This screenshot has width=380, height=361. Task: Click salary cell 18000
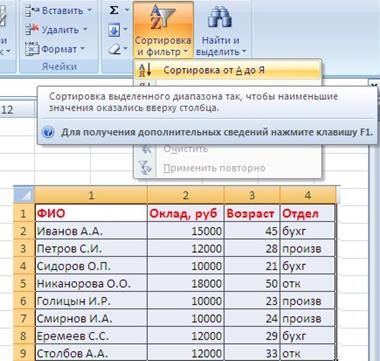click(186, 283)
